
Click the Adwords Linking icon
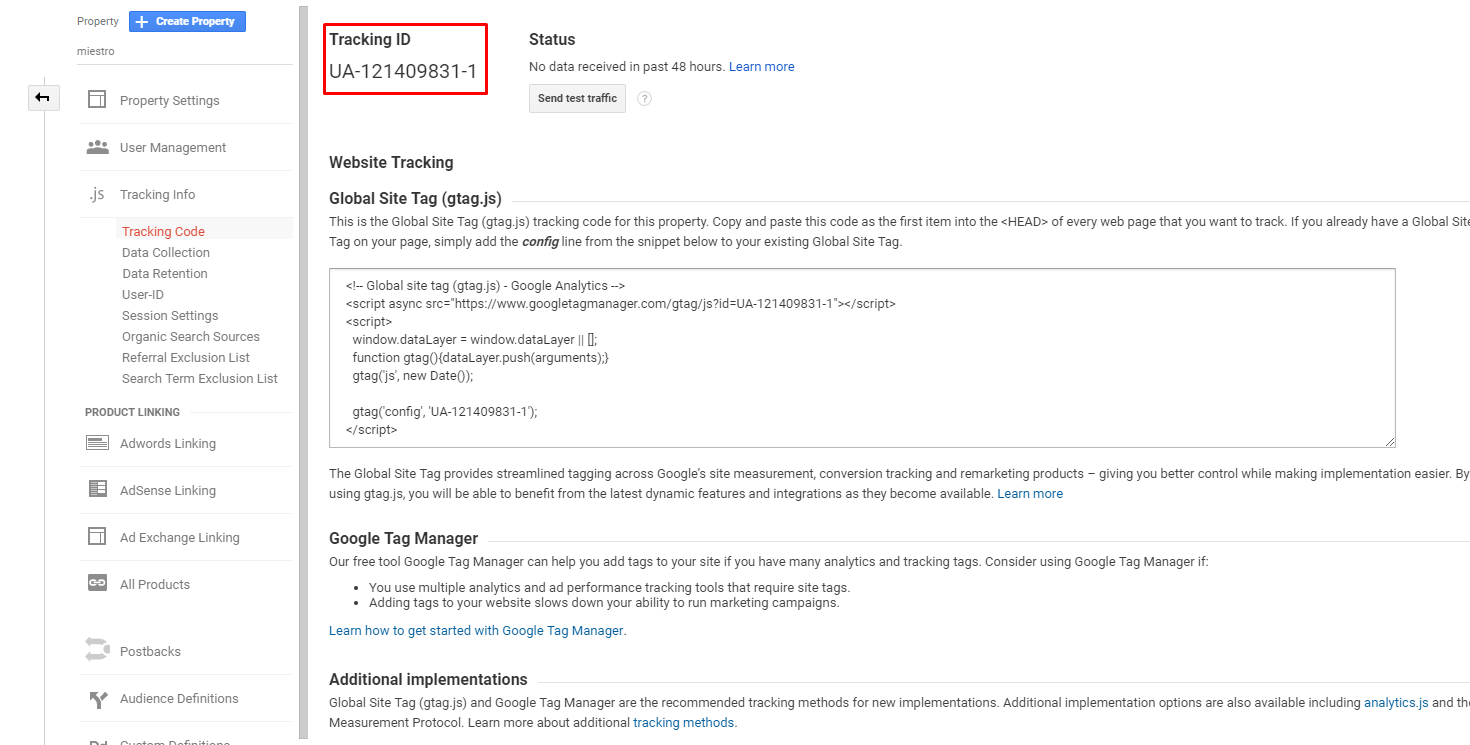(x=97, y=443)
